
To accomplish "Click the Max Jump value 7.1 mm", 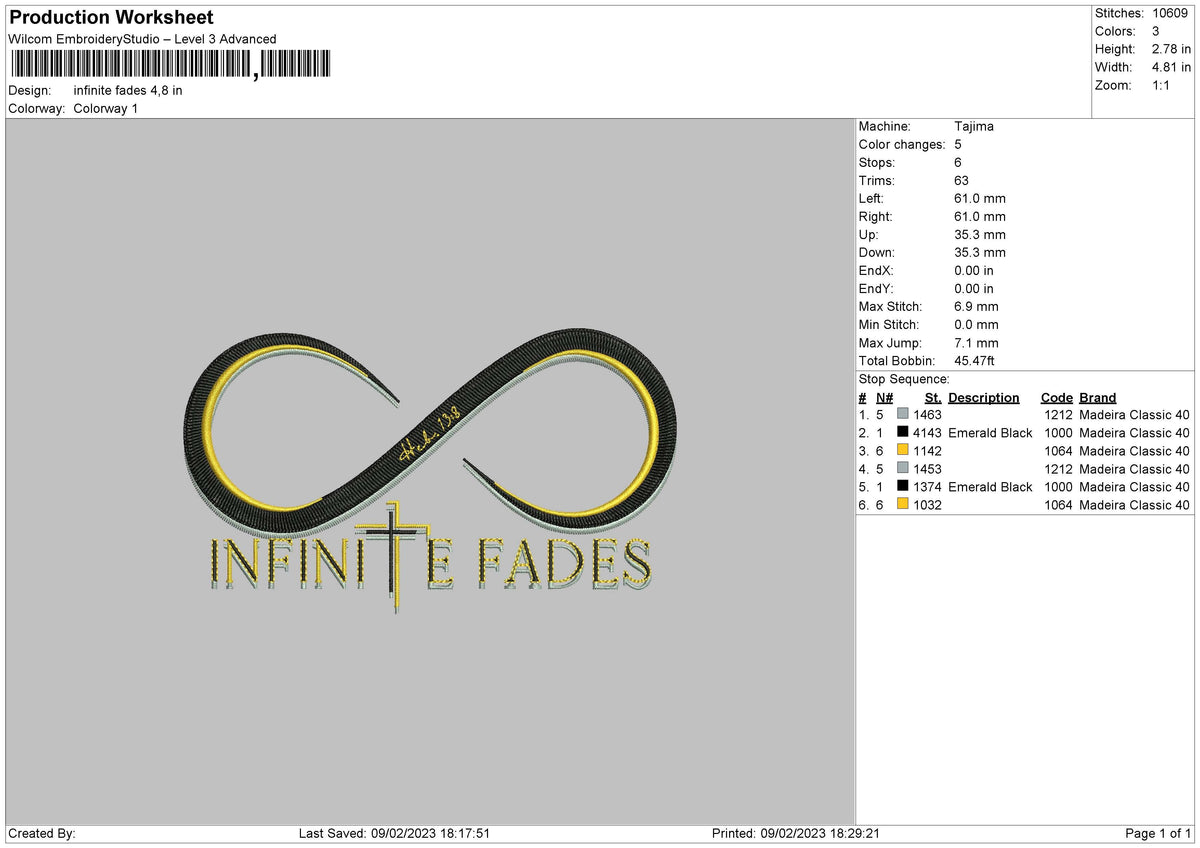I will coord(976,342).
